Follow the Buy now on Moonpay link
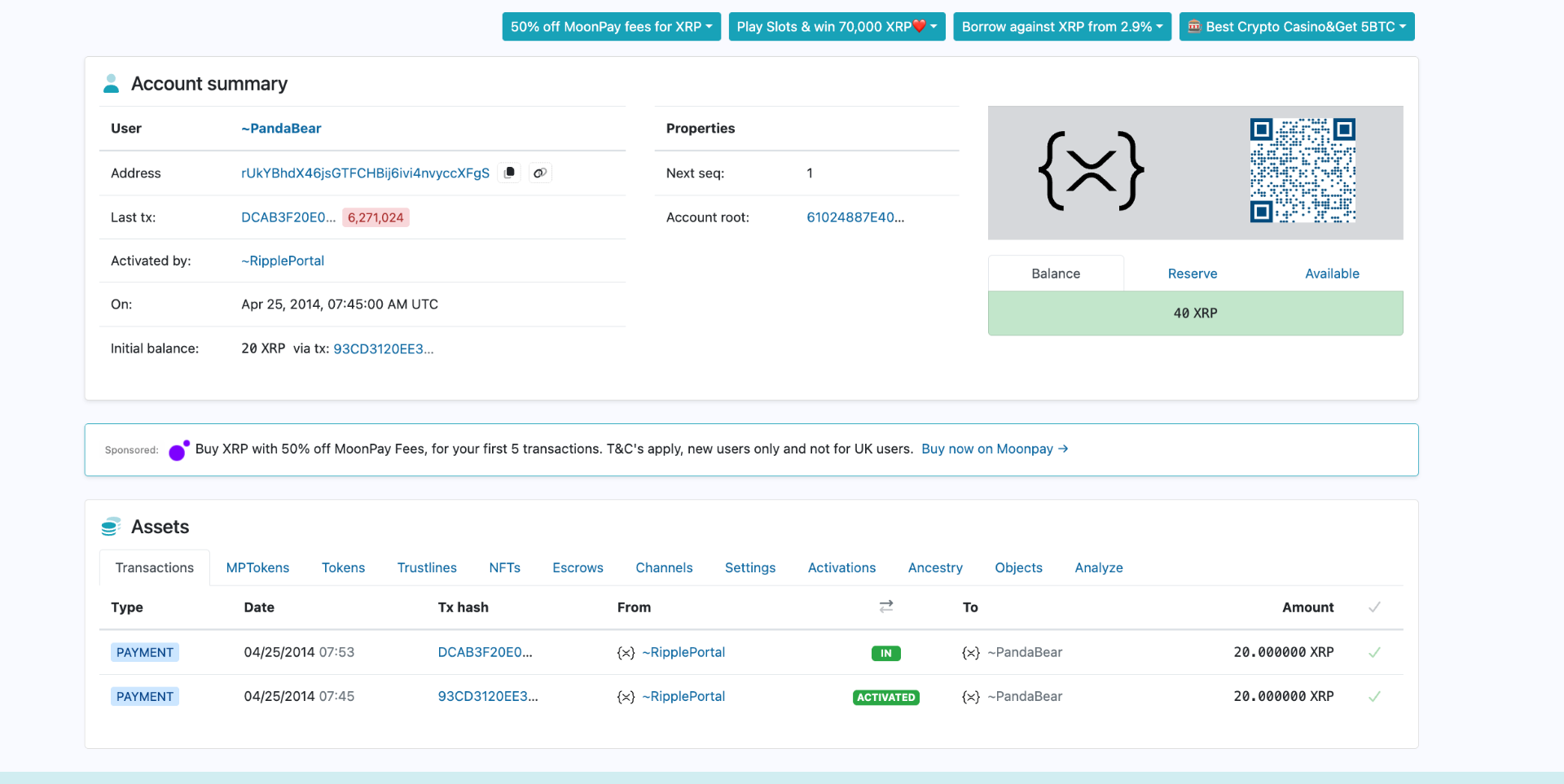Screen dimensions: 1564x784 [x=994, y=449]
